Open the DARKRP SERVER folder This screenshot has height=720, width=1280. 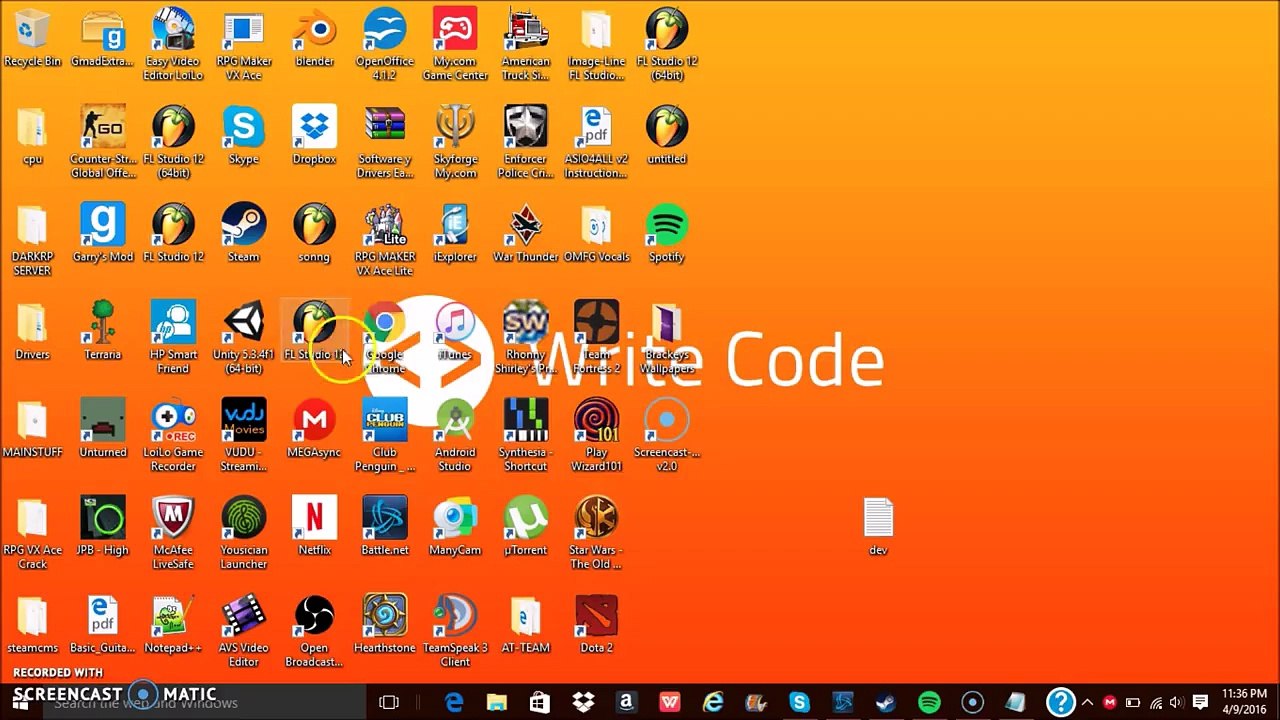click(32, 241)
